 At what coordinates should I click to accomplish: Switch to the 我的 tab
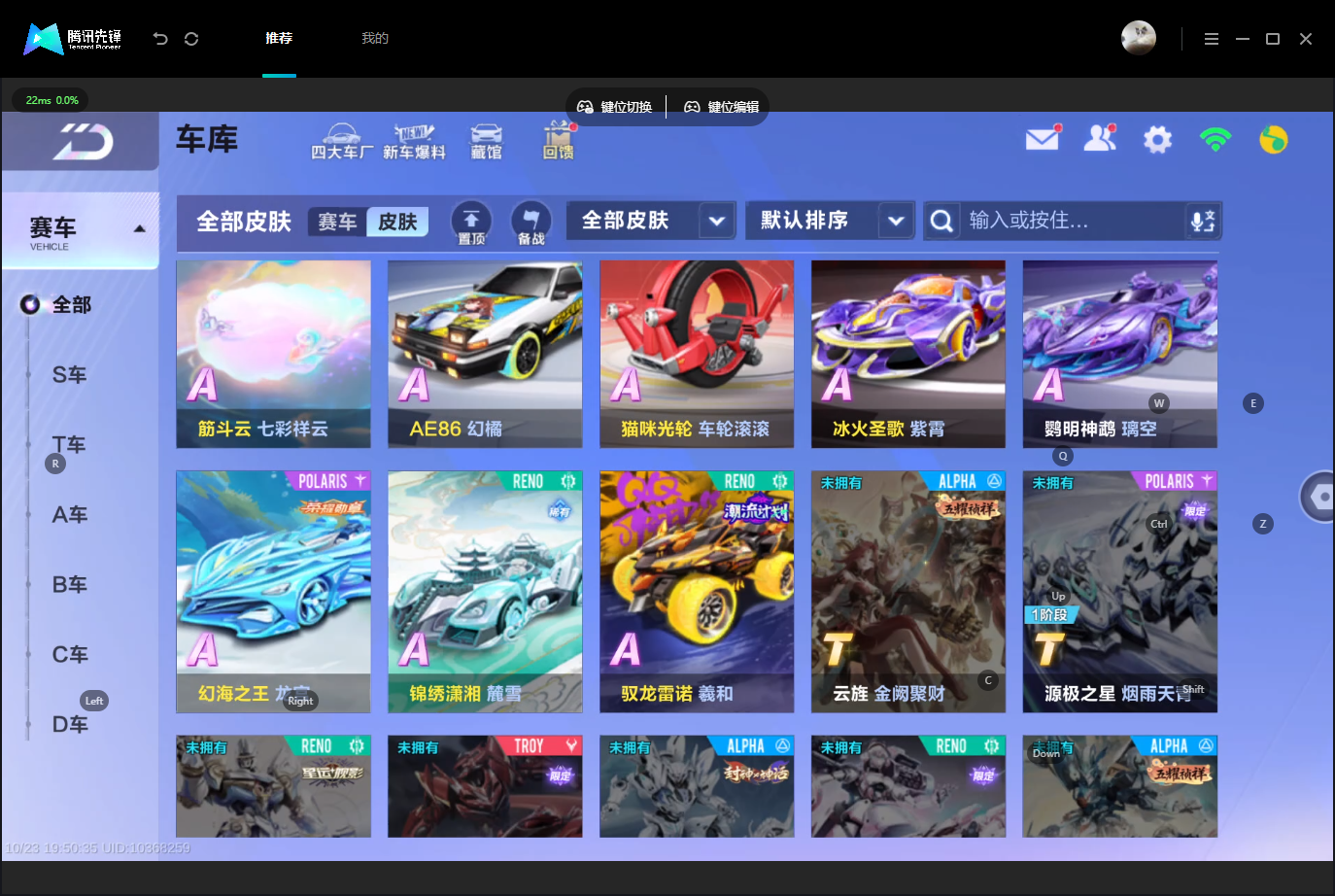[375, 39]
